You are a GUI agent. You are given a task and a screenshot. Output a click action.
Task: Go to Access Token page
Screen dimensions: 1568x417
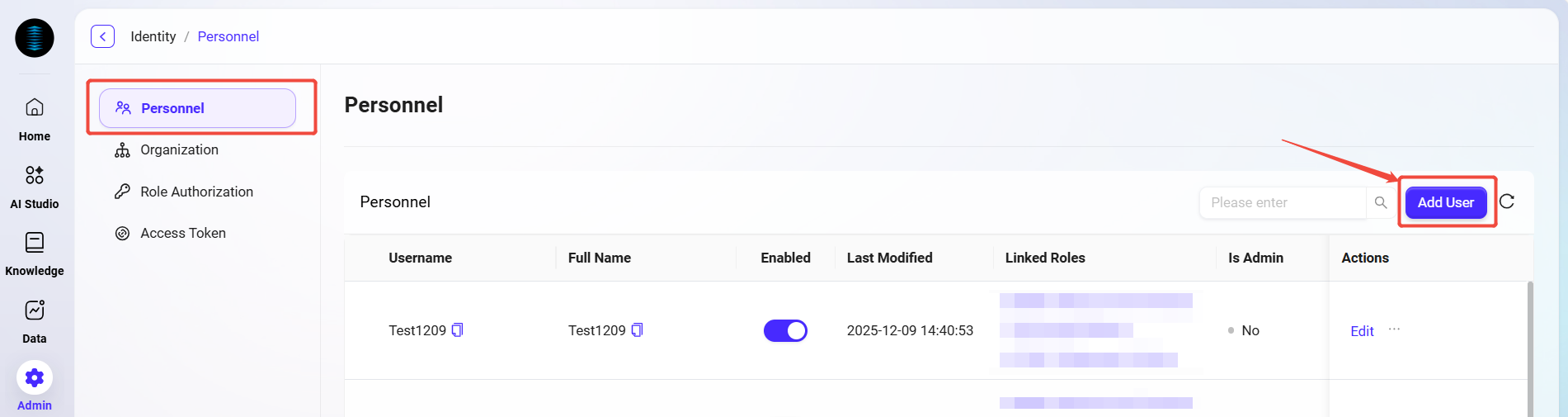pyautogui.click(x=183, y=233)
